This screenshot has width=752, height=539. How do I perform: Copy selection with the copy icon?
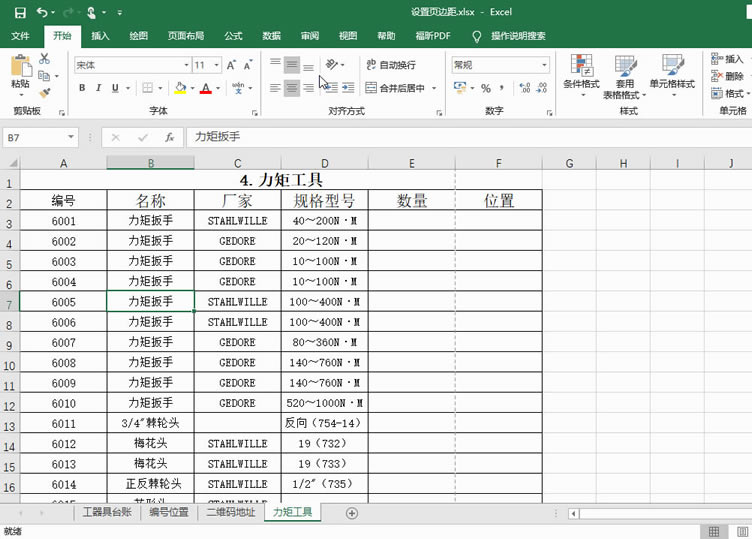(x=44, y=76)
